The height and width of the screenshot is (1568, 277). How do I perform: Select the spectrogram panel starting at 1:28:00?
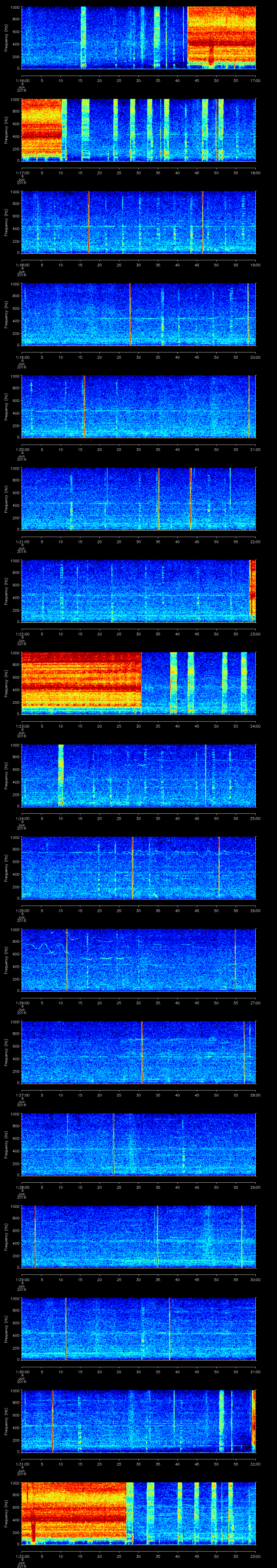[x=138, y=1144]
